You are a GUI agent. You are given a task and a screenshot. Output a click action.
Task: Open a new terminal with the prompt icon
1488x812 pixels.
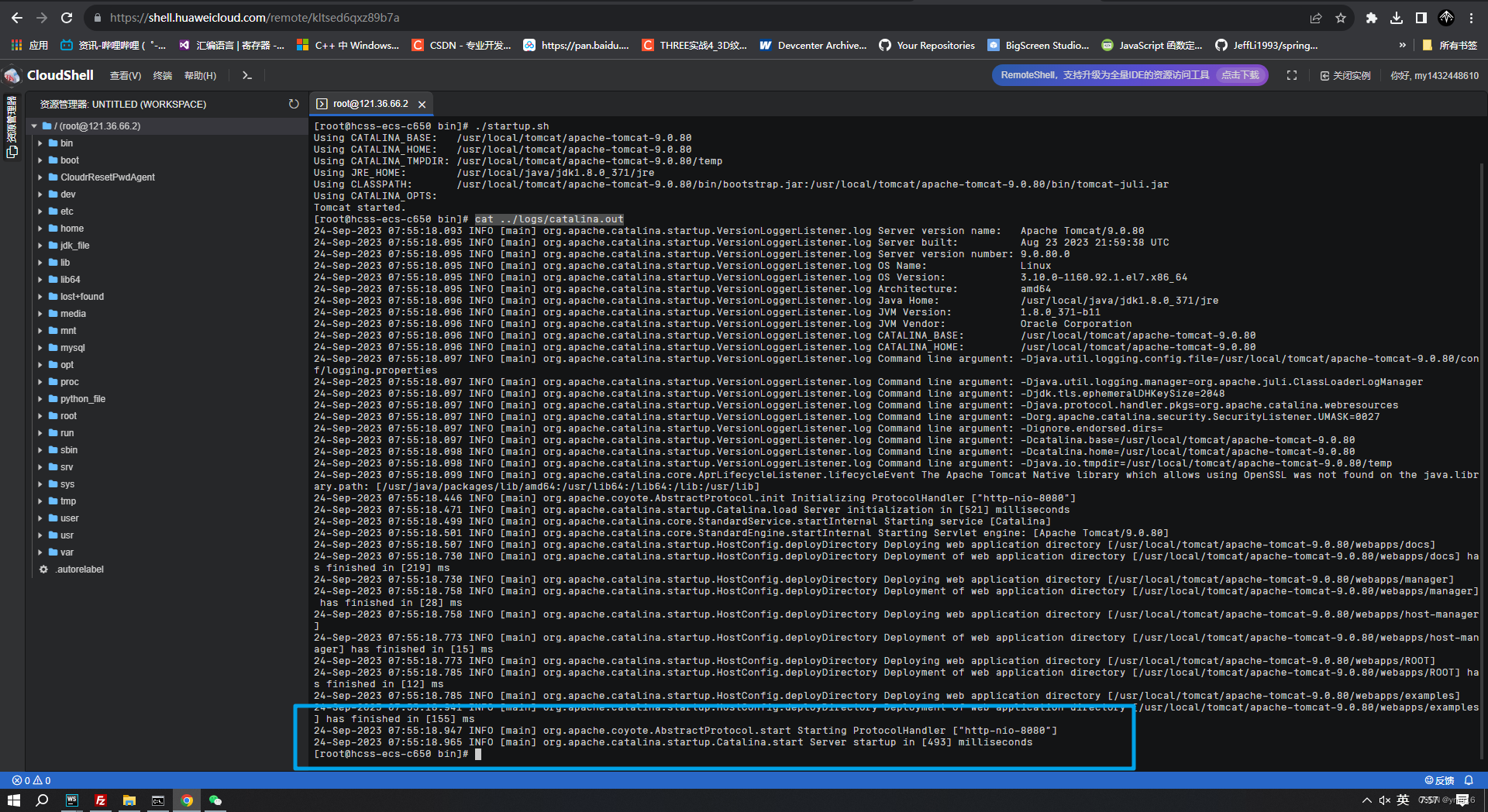pos(247,75)
